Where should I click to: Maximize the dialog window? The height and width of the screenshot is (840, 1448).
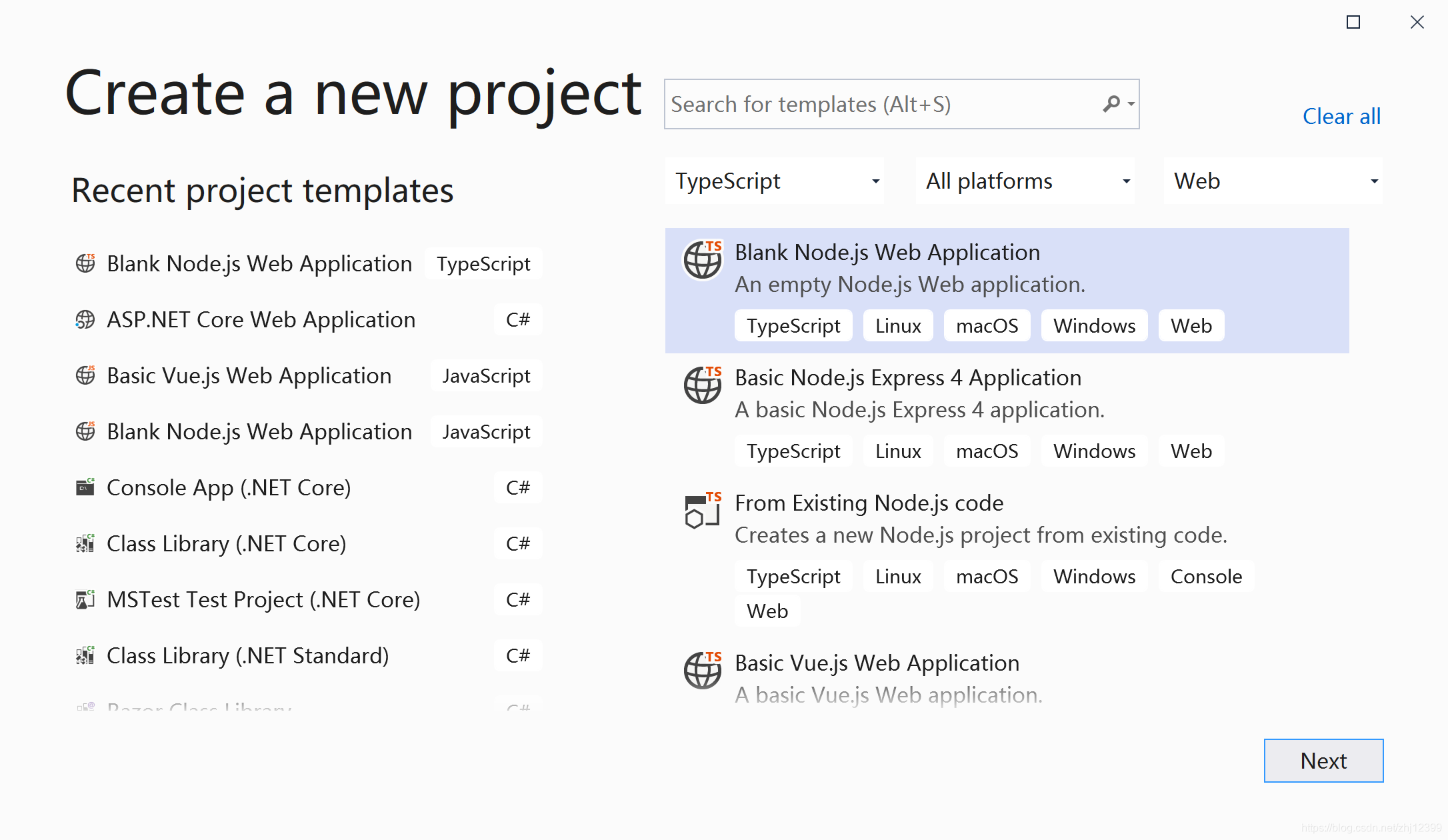1353,23
